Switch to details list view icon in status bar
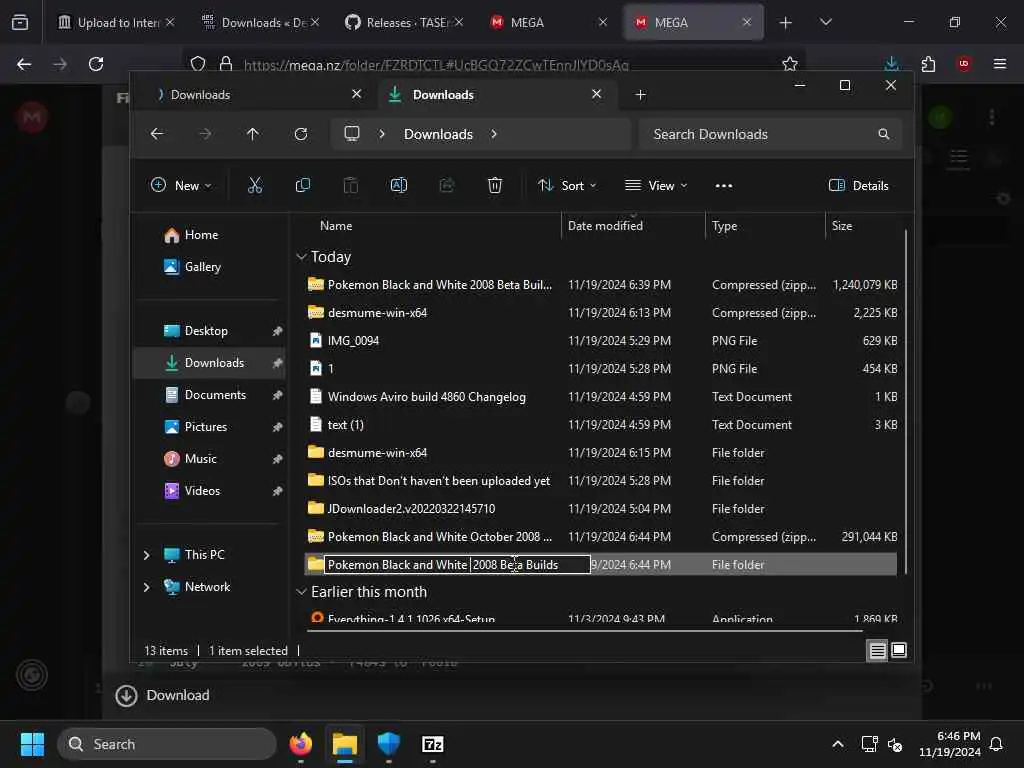1024x768 pixels. [877, 650]
